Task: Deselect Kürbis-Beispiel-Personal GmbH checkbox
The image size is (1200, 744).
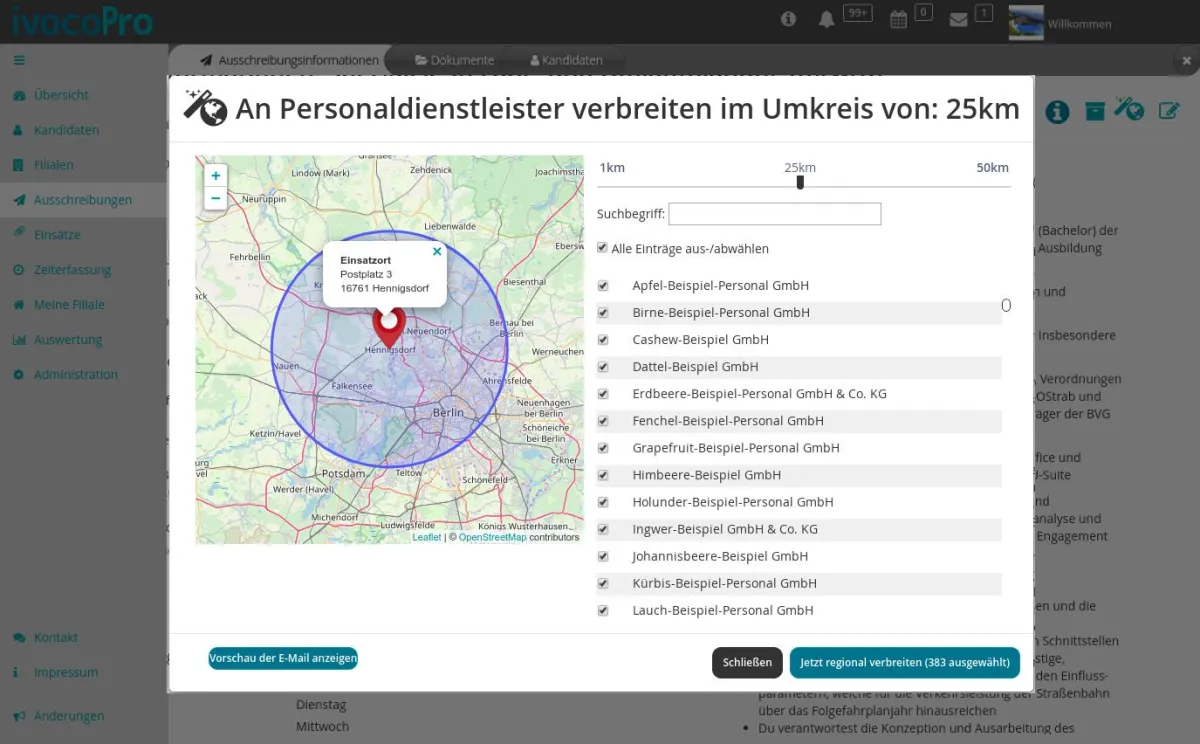Action: [x=602, y=583]
